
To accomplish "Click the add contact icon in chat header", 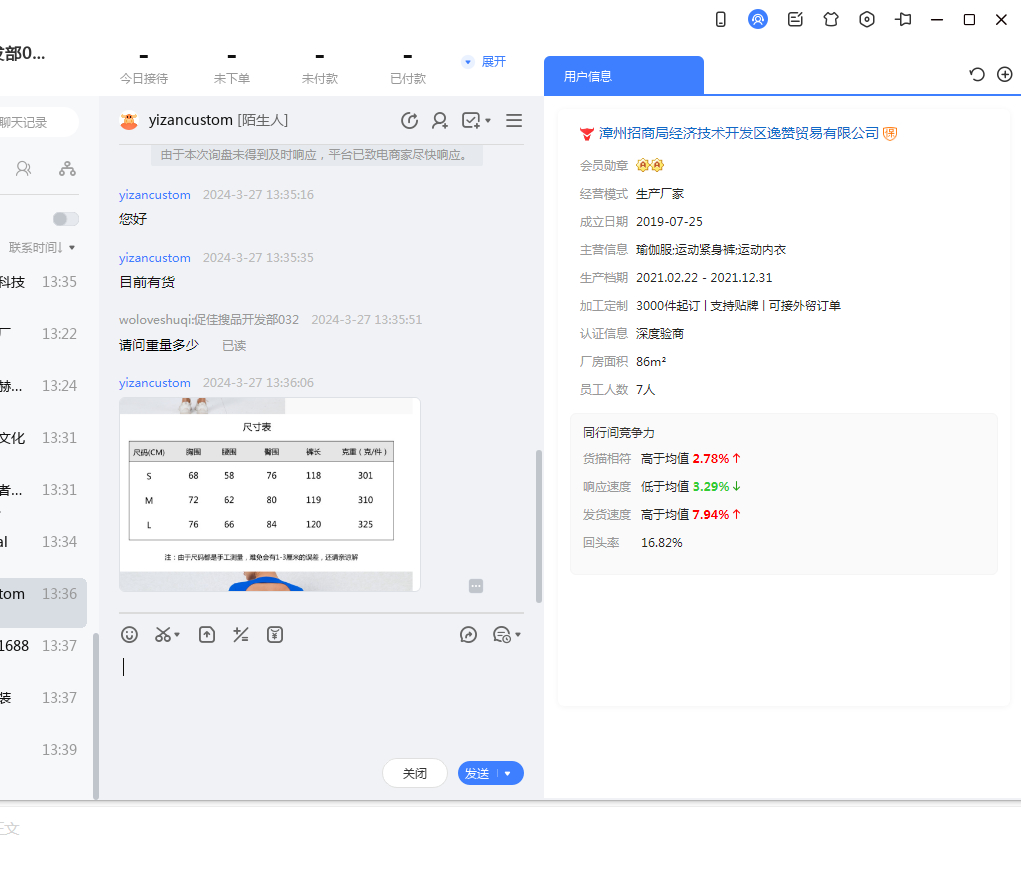I will coord(439,120).
